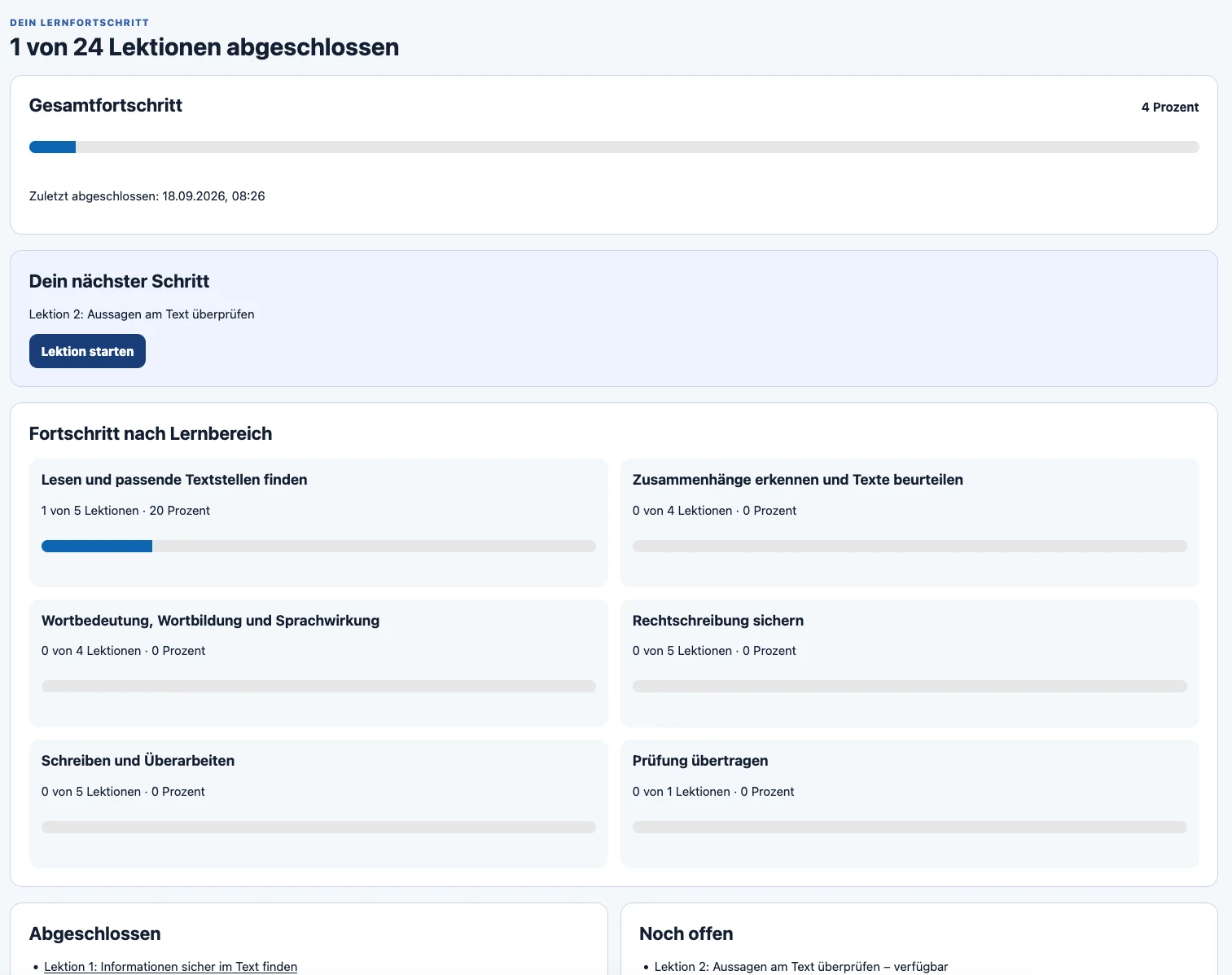Click the text Lektion 2: Aussagen am Text überprüfen under Dein nächster Schritt
1232x975 pixels.
tap(142, 314)
